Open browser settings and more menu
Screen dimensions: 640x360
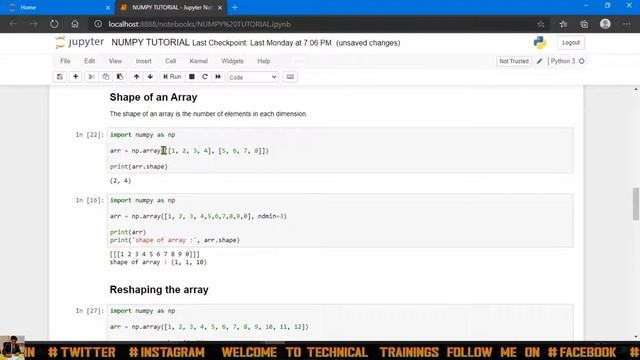pos(627,24)
